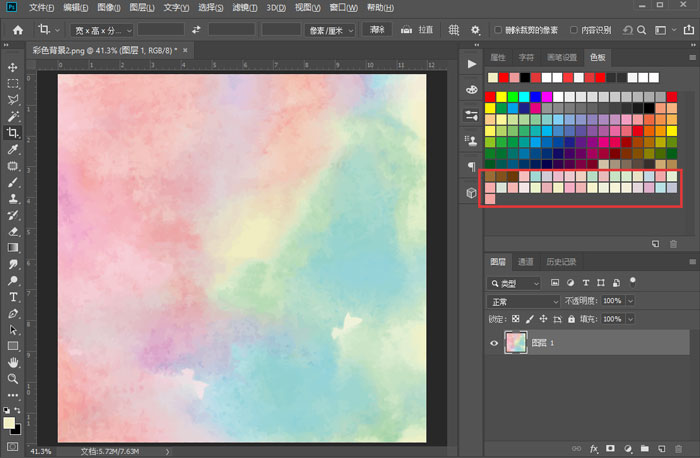Toggle Quick Mask mode
The width and height of the screenshot is (700, 458).
tap(12, 447)
